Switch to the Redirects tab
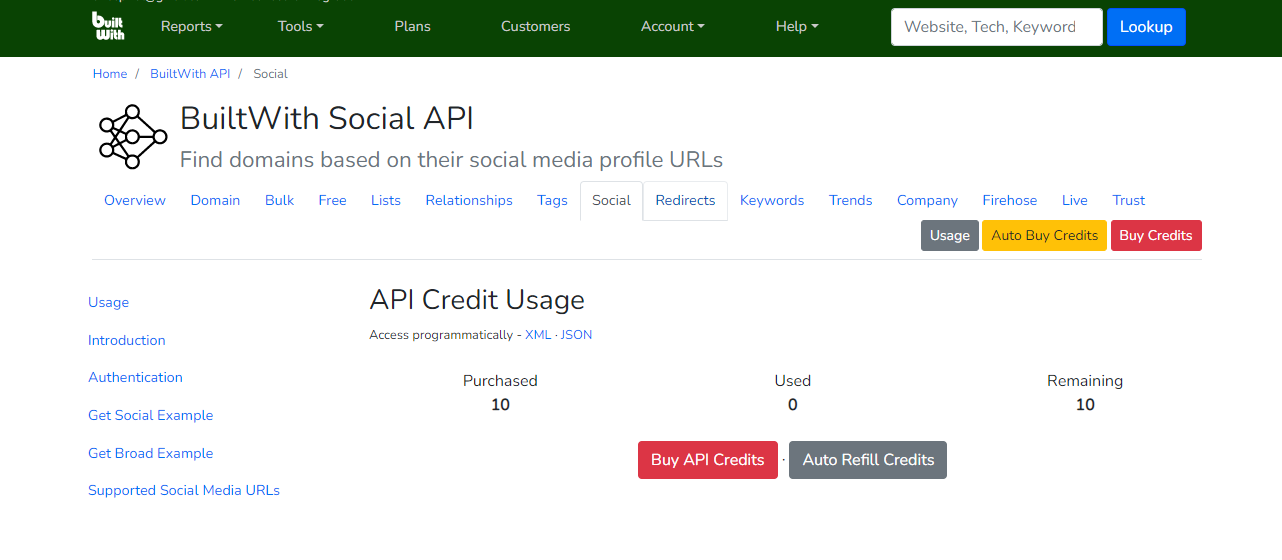 click(x=685, y=200)
